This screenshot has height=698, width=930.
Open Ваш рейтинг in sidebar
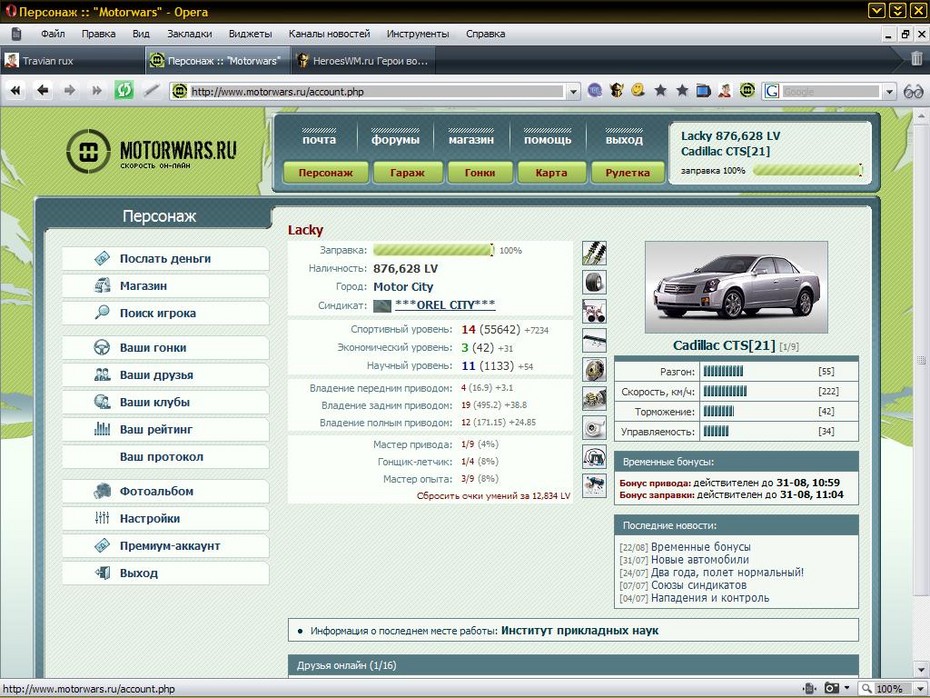[165, 429]
